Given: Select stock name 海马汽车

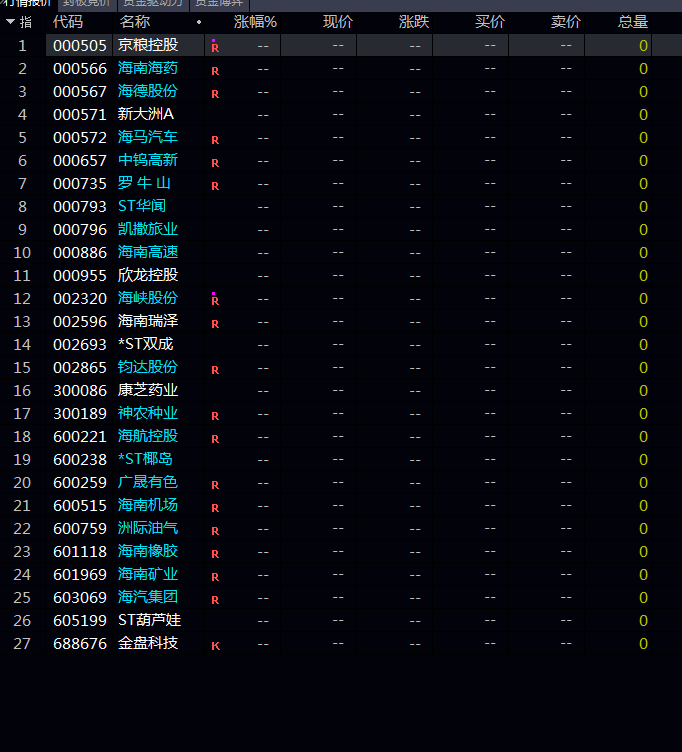Looking at the screenshot, I should pyautogui.click(x=148, y=137).
